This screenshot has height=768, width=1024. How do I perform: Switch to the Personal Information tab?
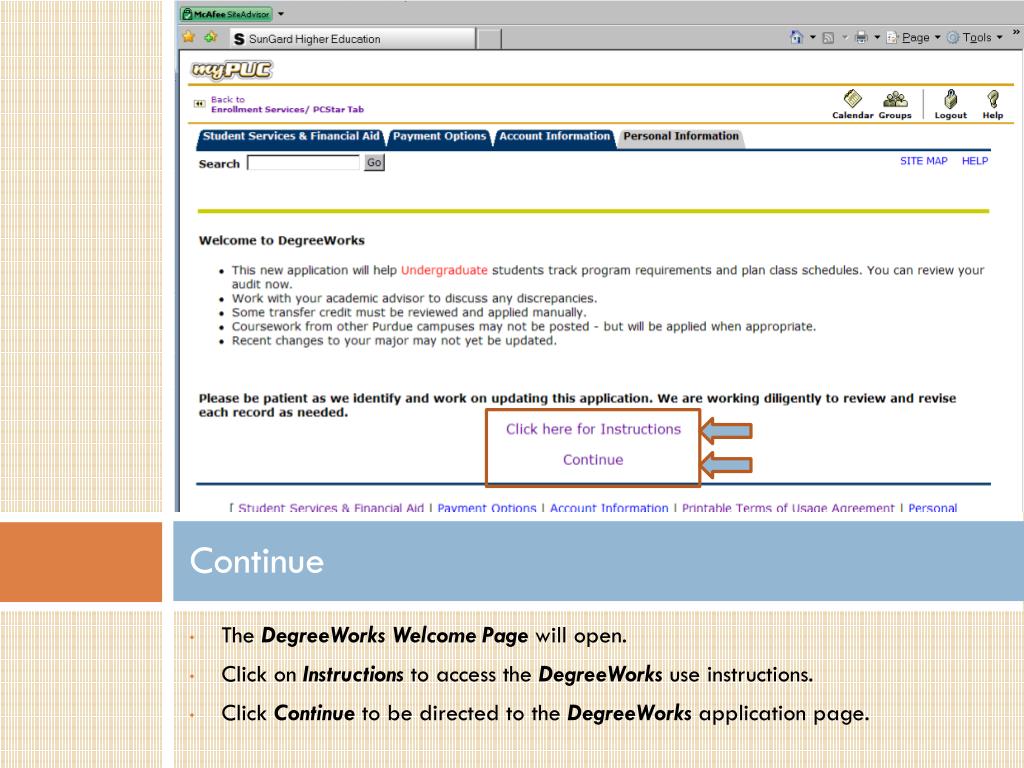point(680,136)
